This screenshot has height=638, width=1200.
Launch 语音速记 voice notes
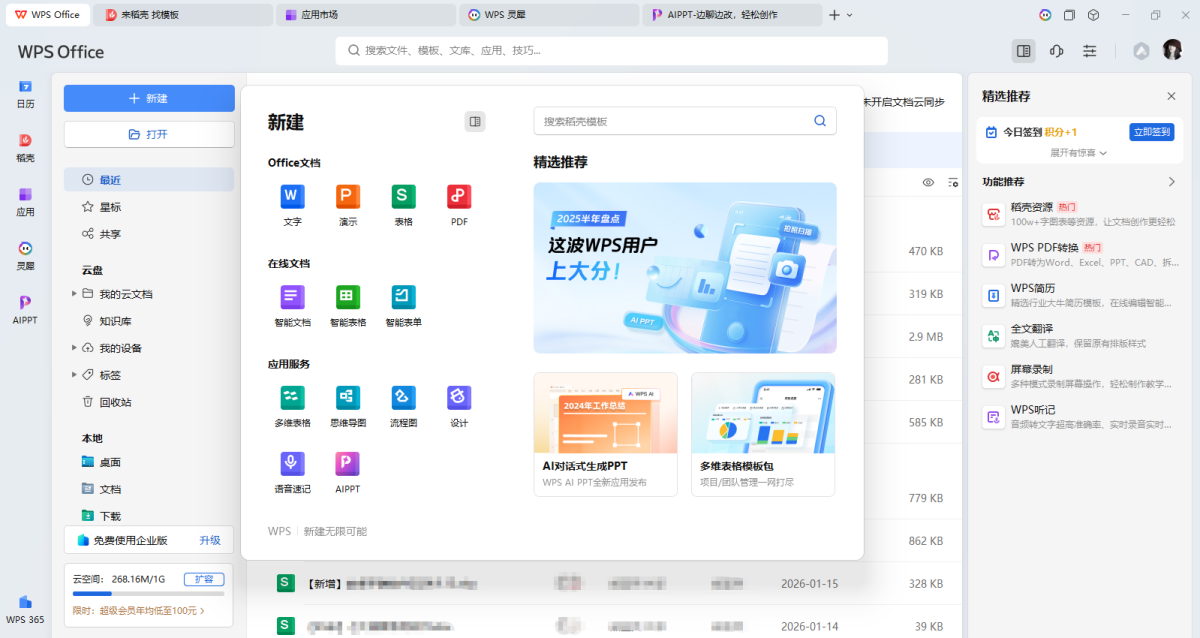pos(292,464)
